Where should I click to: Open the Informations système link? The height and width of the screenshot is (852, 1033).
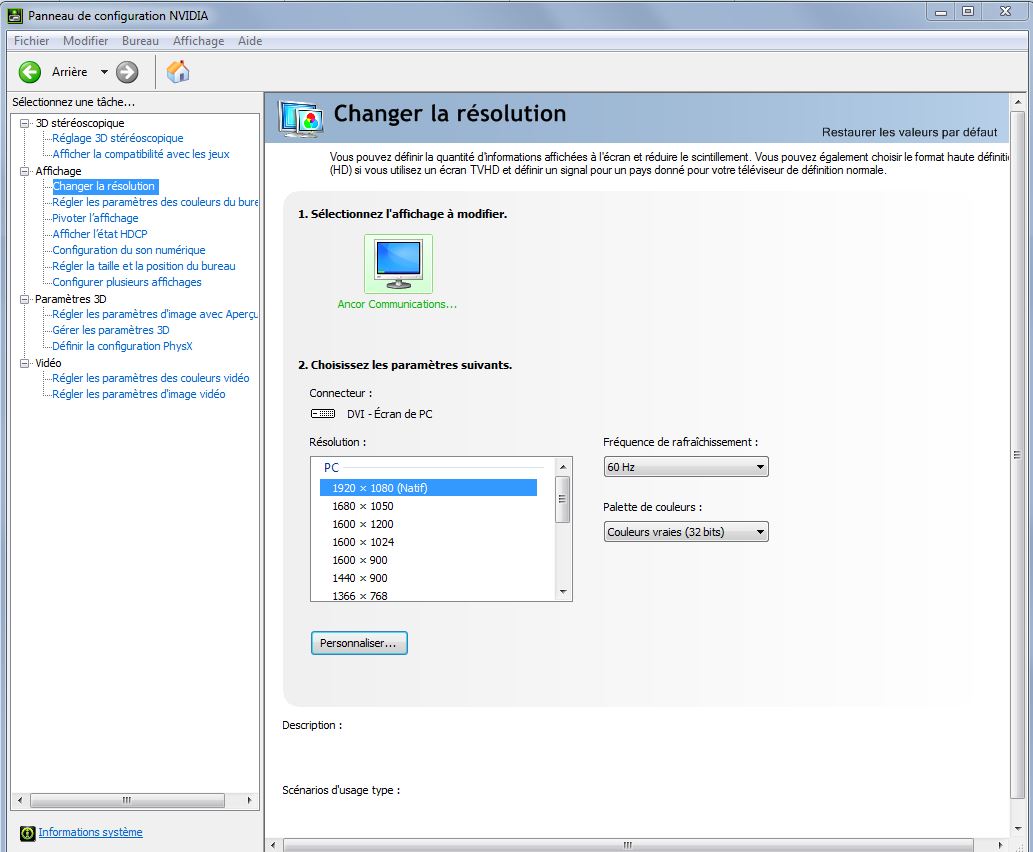tap(90, 832)
